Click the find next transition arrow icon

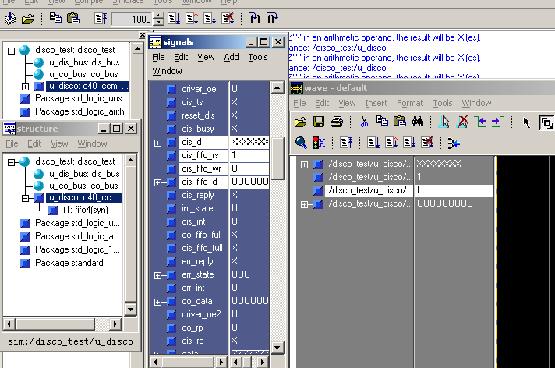[x=497, y=122]
